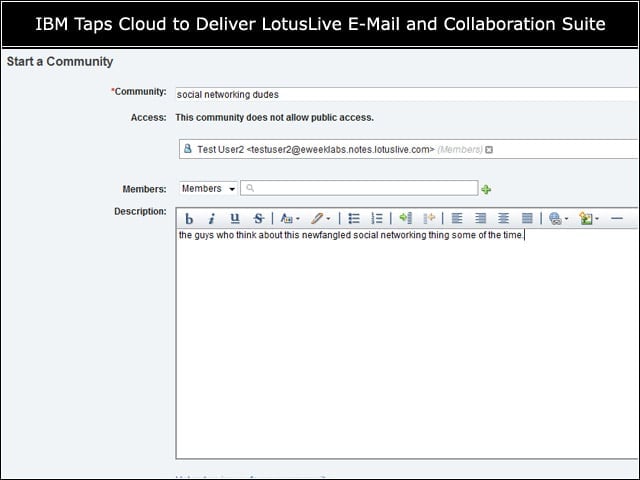This screenshot has height=480, width=640.
Task: Insert a horizontal rule line
Action: tap(617, 219)
